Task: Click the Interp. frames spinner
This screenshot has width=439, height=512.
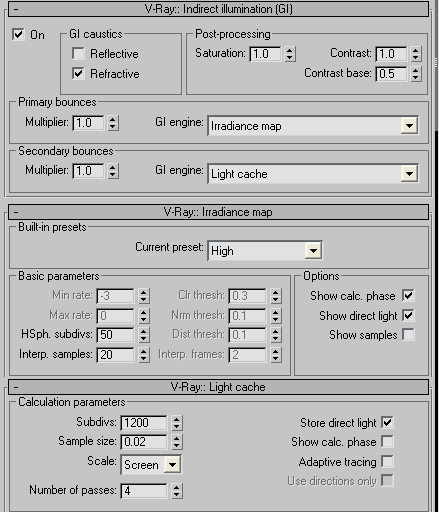Action: pyautogui.click(x=275, y=354)
